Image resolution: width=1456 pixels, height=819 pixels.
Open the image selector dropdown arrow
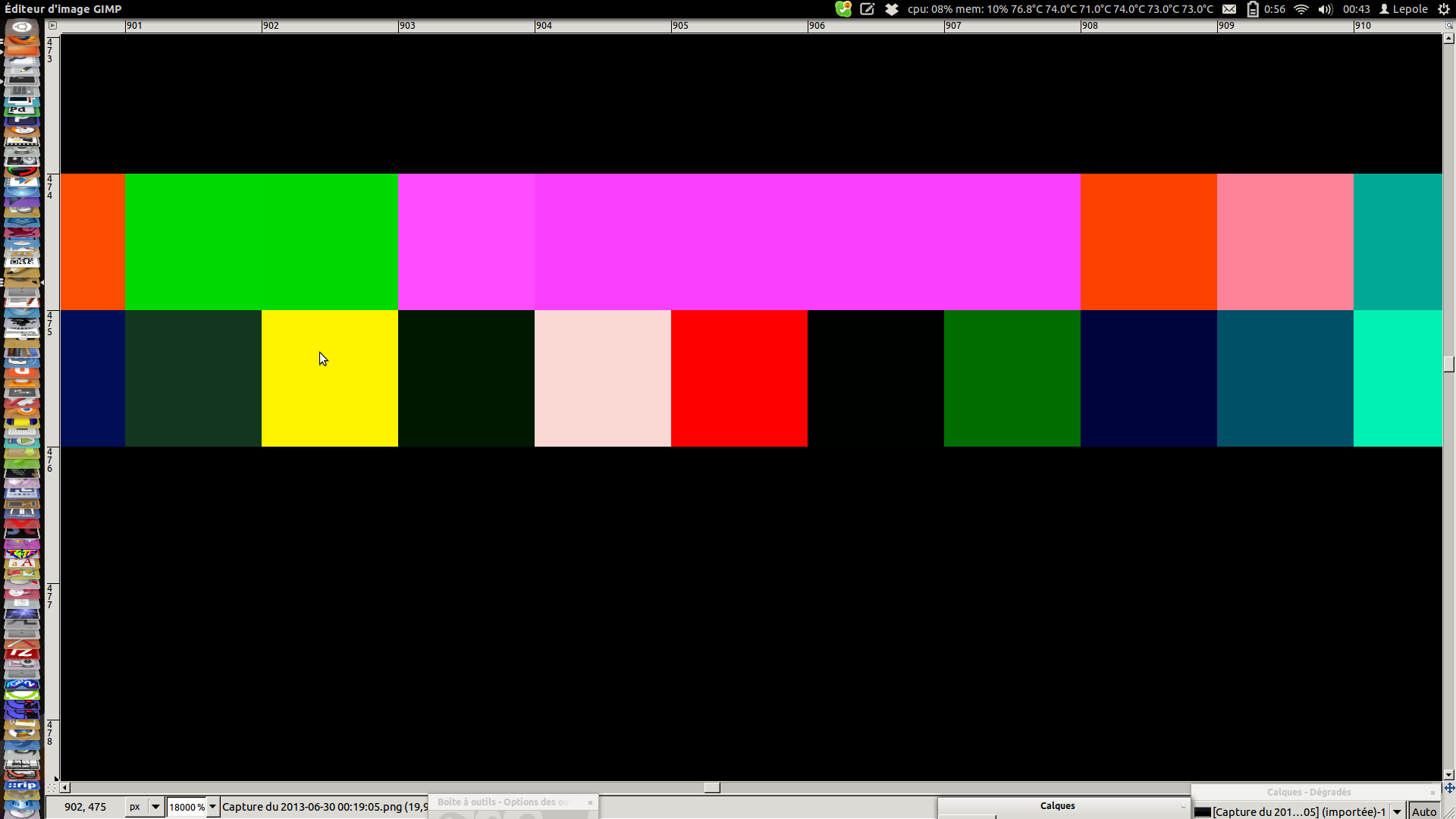coord(1397,811)
